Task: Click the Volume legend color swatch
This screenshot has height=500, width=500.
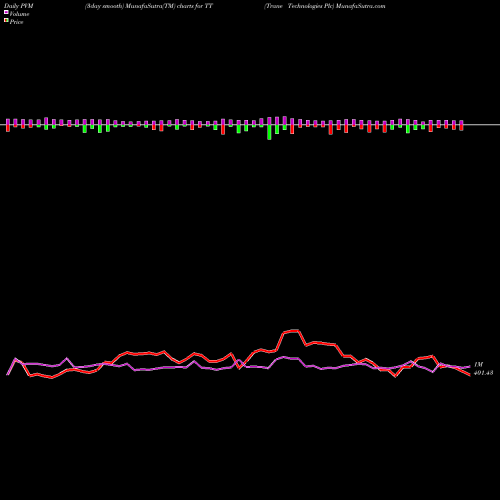Action: click(6, 12)
